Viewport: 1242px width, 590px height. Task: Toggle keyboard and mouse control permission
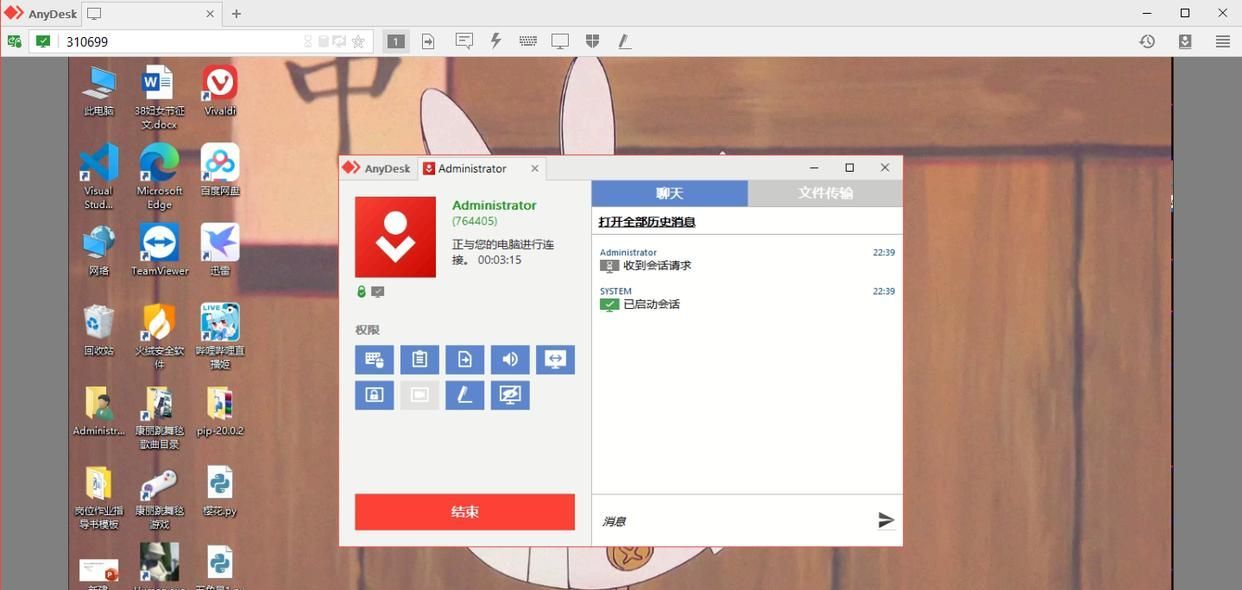click(x=374, y=360)
